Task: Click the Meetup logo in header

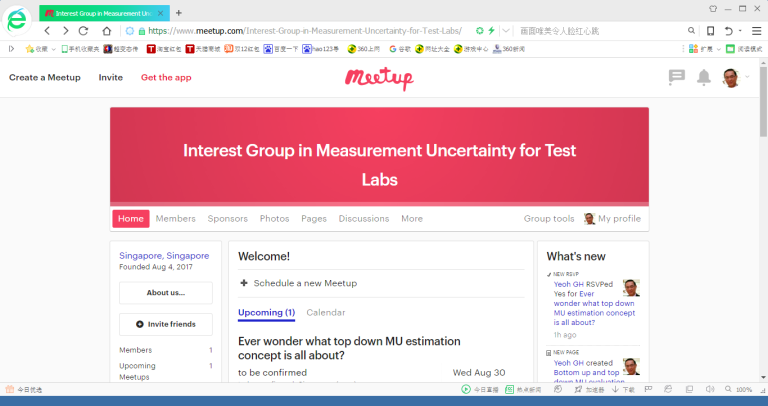Action: [x=379, y=78]
